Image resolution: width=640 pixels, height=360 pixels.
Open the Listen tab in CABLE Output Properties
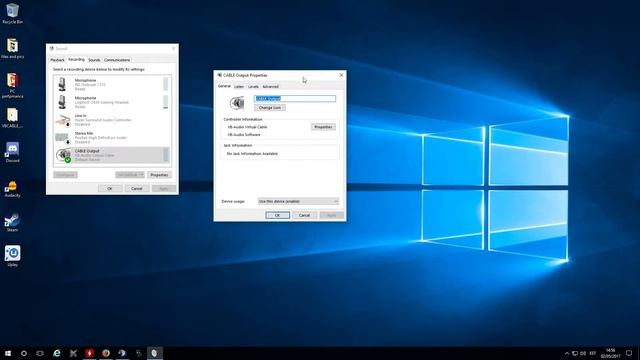pos(239,87)
